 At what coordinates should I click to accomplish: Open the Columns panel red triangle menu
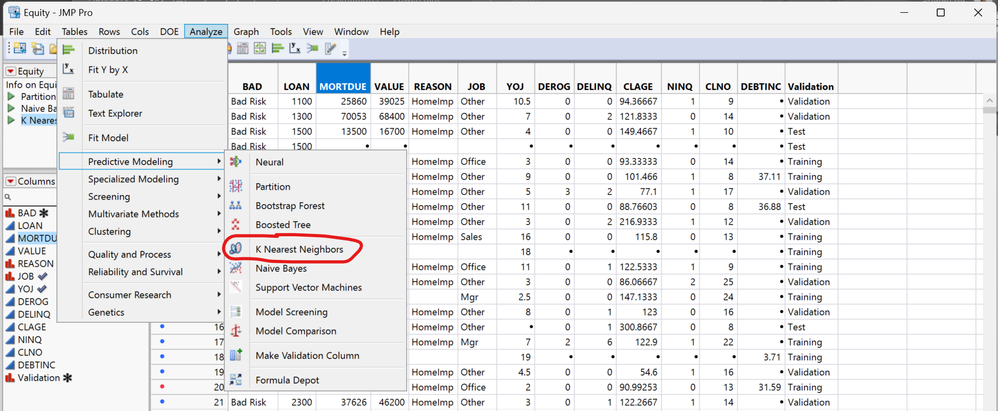(x=11, y=181)
